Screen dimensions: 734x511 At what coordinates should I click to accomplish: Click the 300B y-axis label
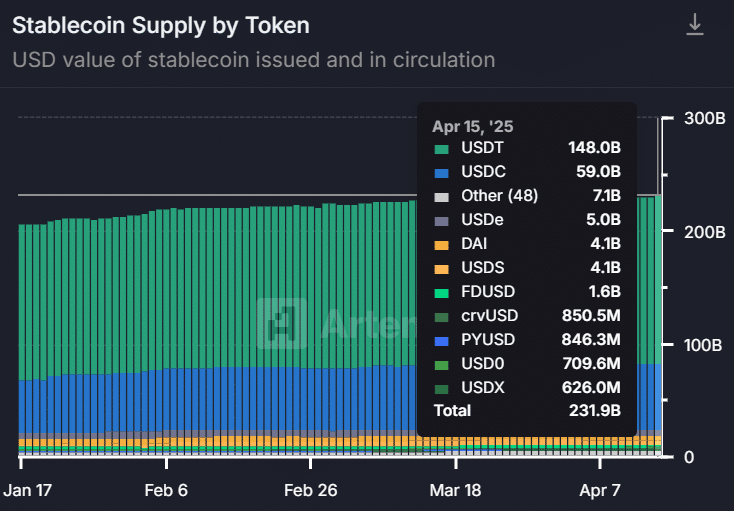pos(704,119)
